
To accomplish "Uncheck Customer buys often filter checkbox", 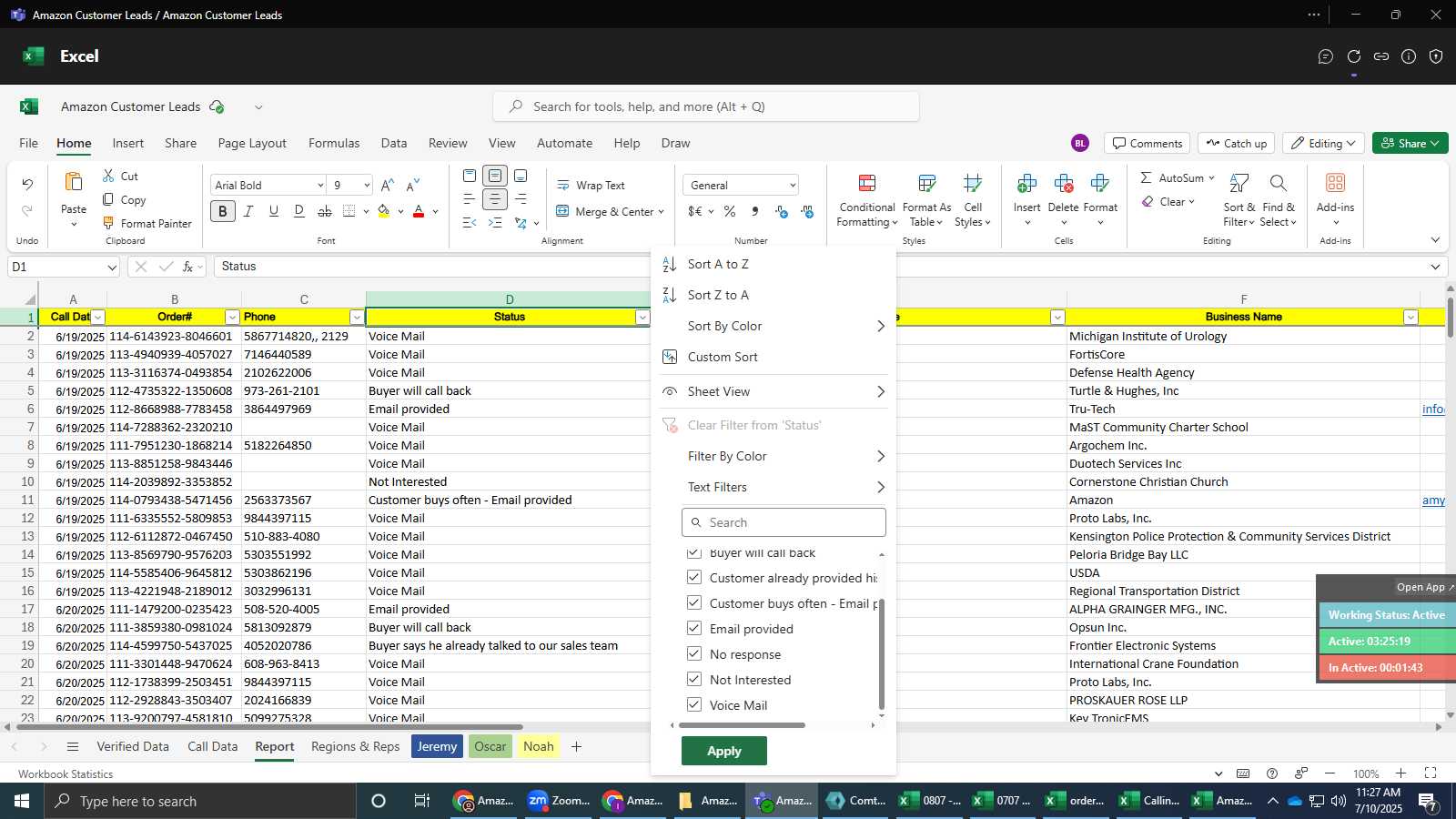I will (x=694, y=602).
